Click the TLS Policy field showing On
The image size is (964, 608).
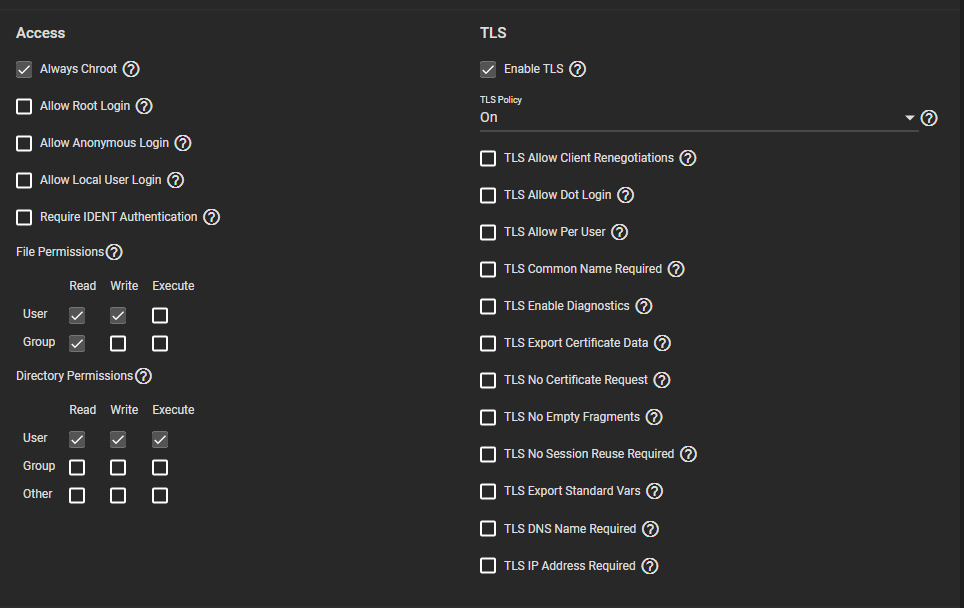point(690,118)
